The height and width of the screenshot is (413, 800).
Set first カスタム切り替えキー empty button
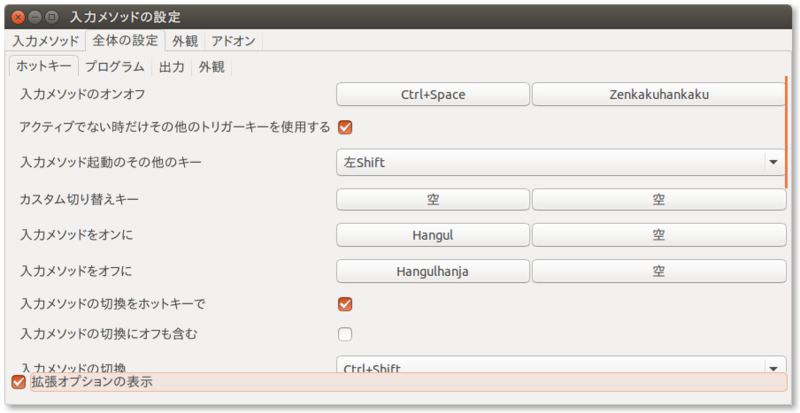click(433, 199)
